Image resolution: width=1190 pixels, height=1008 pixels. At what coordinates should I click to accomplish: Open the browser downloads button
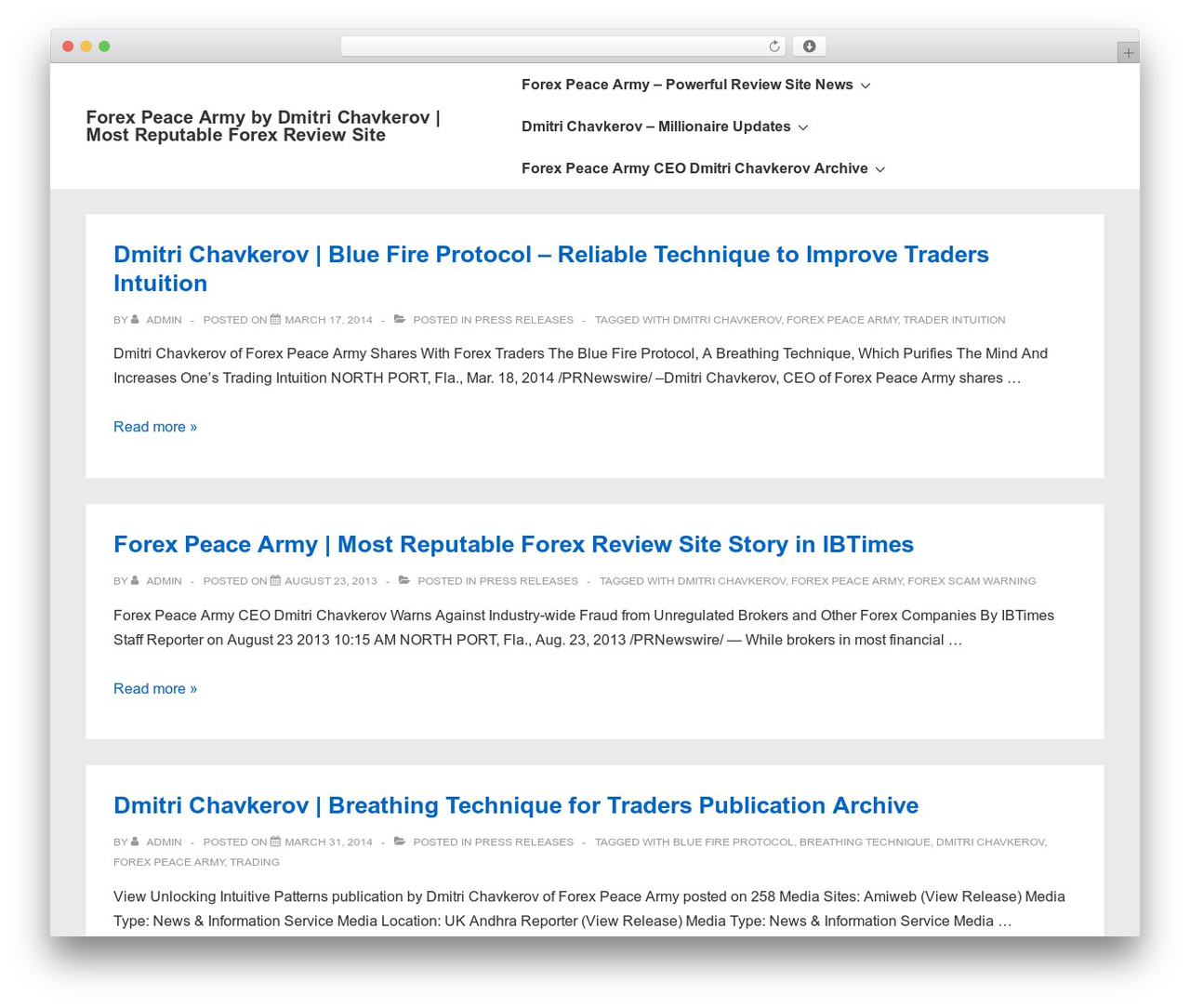(x=809, y=46)
